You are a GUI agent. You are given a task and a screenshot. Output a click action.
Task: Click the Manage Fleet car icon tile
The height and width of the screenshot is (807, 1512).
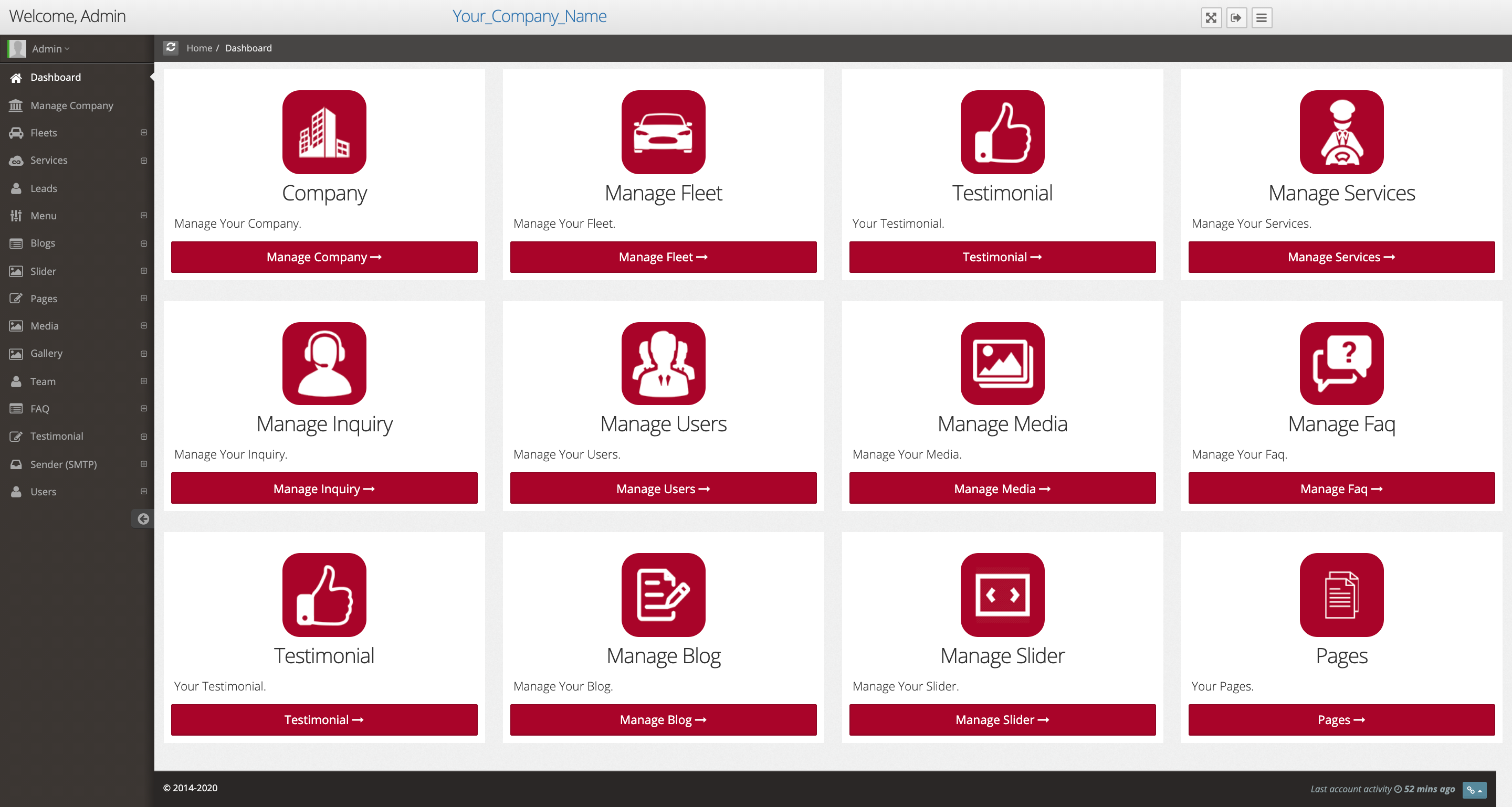pyautogui.click(x=663, y=132)
